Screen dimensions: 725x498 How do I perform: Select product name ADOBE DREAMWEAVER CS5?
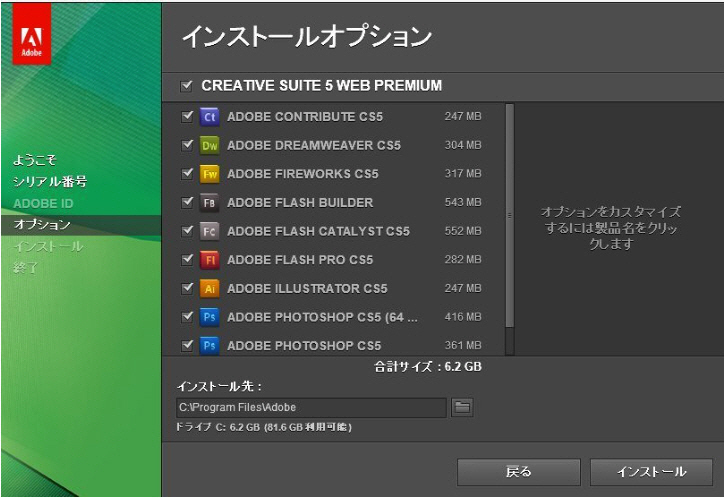tap(314, 145)
